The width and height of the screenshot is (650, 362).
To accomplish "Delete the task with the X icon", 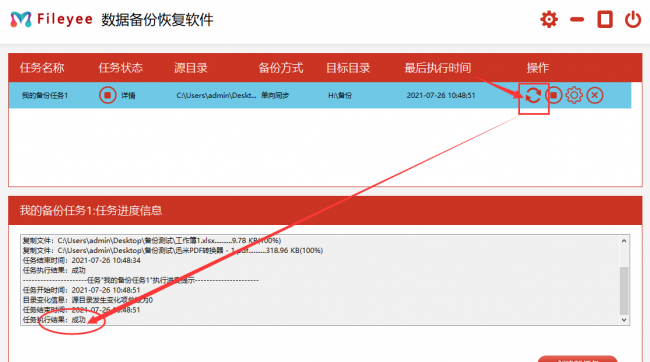I will [x=594, y=95].
